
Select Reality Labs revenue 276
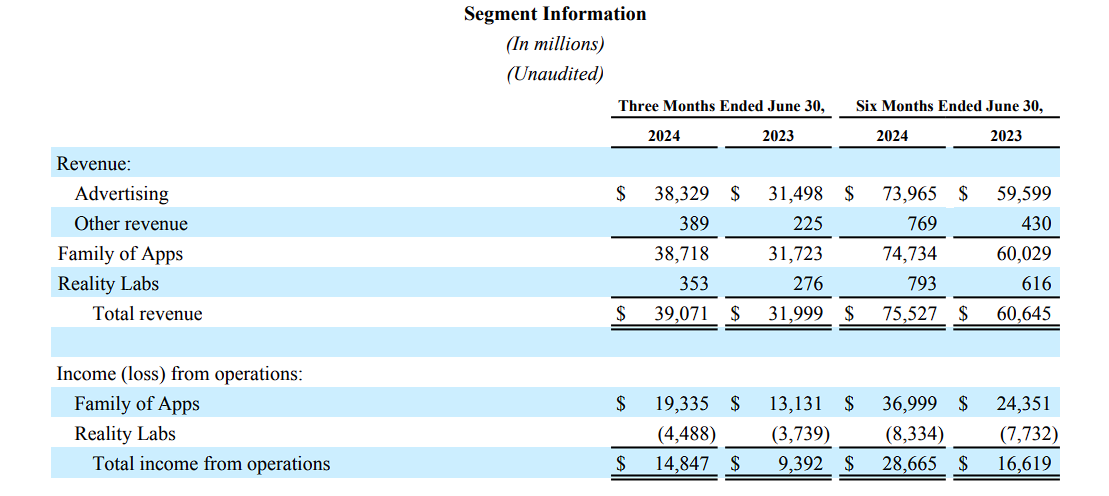808,284
